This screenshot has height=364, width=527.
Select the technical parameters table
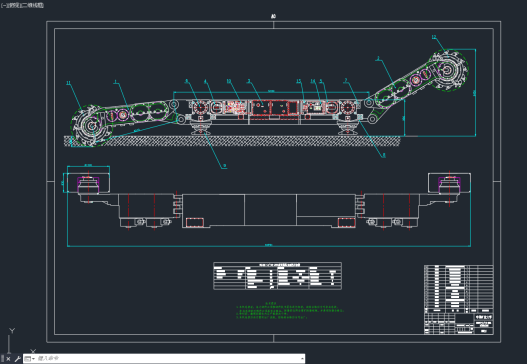coord(278,276)
